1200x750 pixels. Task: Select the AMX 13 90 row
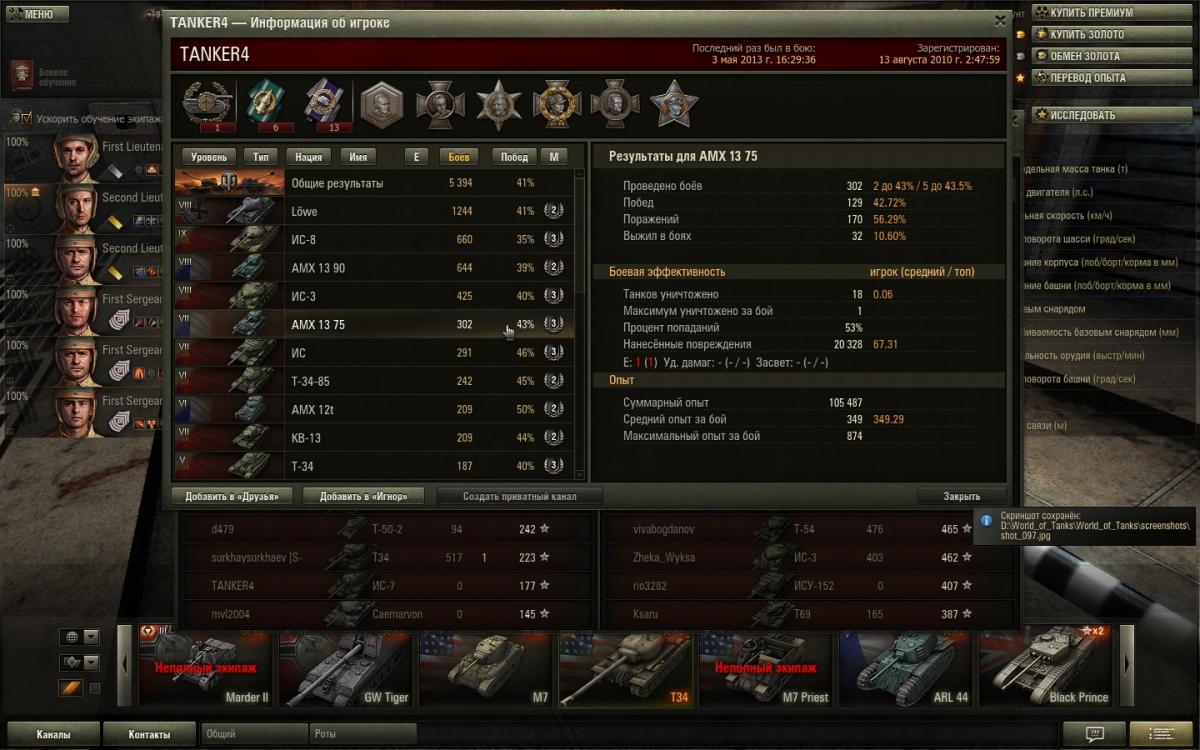374,268
